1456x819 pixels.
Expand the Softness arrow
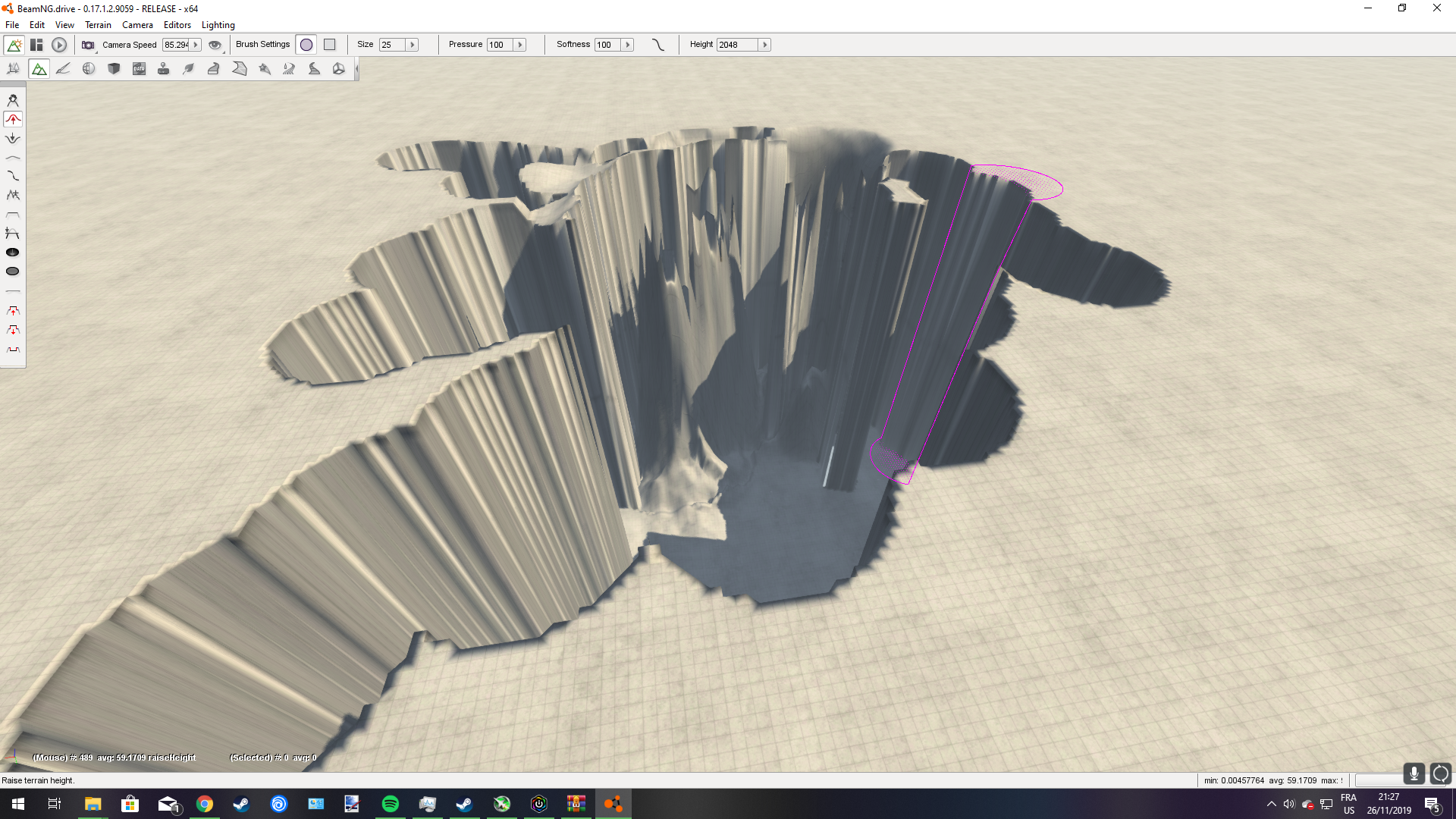[628, 45]
